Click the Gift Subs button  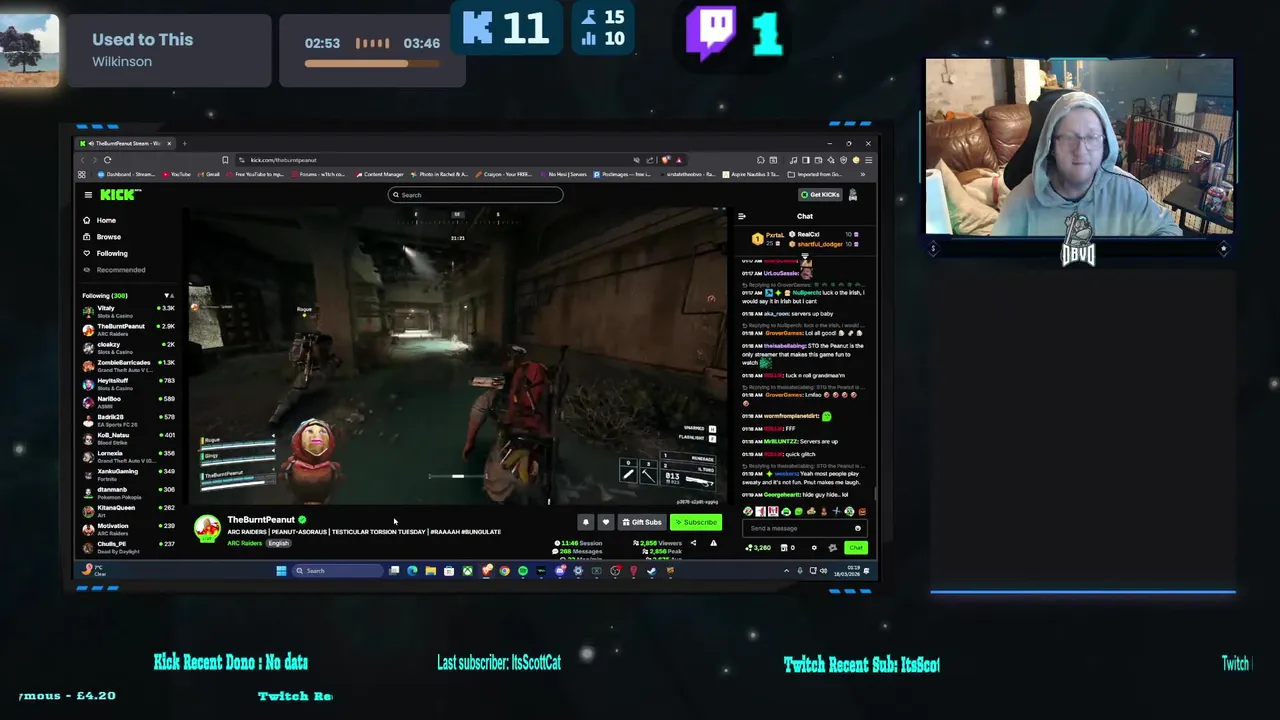click(641, 522)
